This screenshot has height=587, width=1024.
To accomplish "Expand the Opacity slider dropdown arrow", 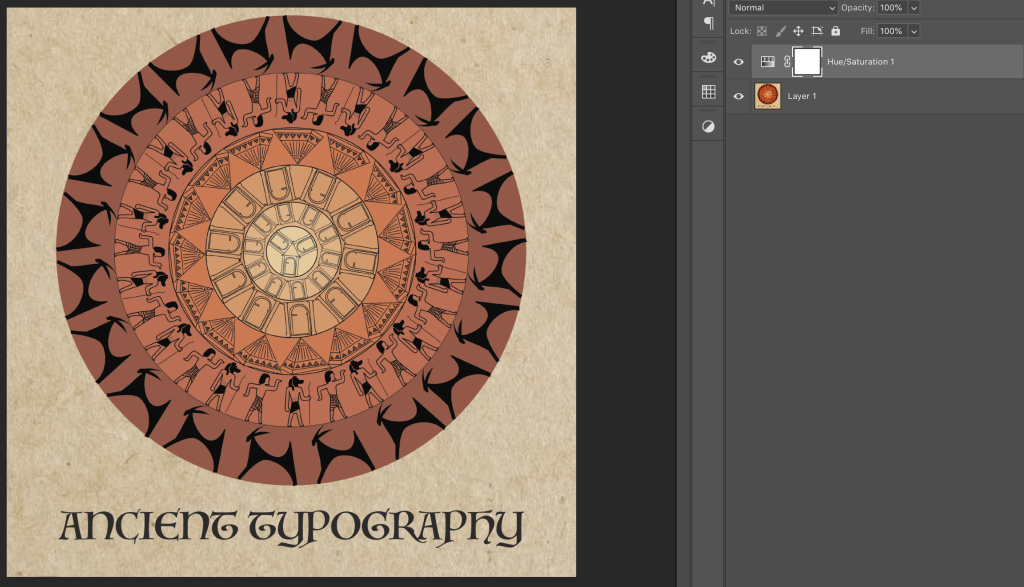I will (x=914, y=8).
